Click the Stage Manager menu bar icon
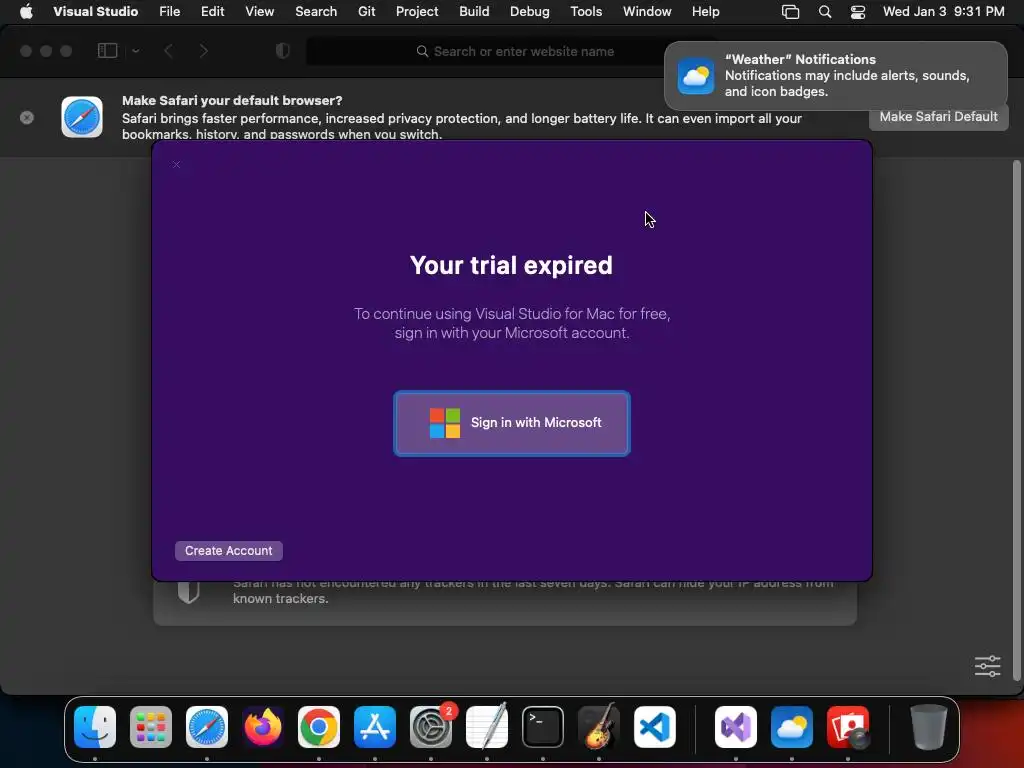1024x768 pixels. 790,12
